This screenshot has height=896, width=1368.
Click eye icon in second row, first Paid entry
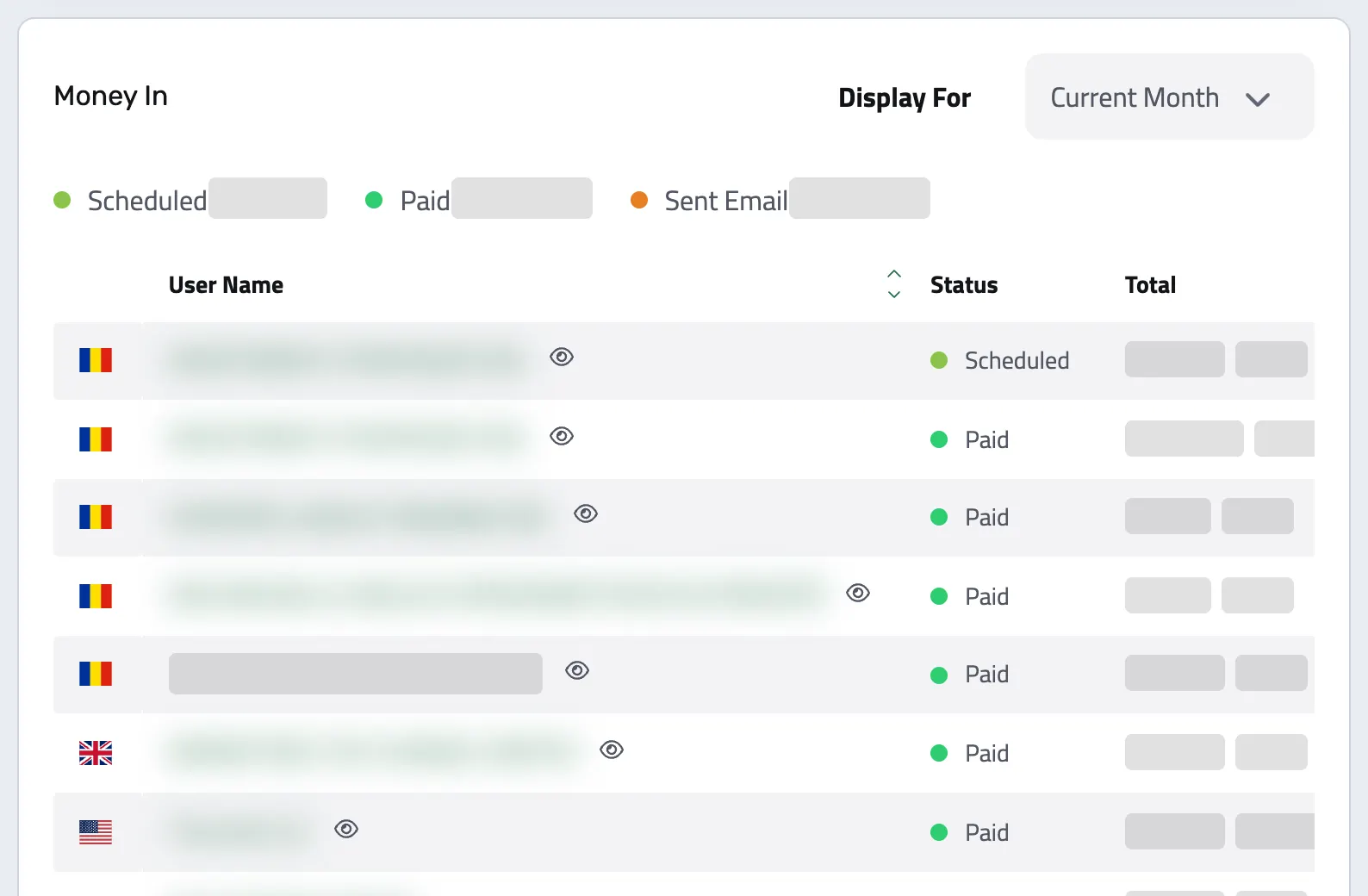562,436
